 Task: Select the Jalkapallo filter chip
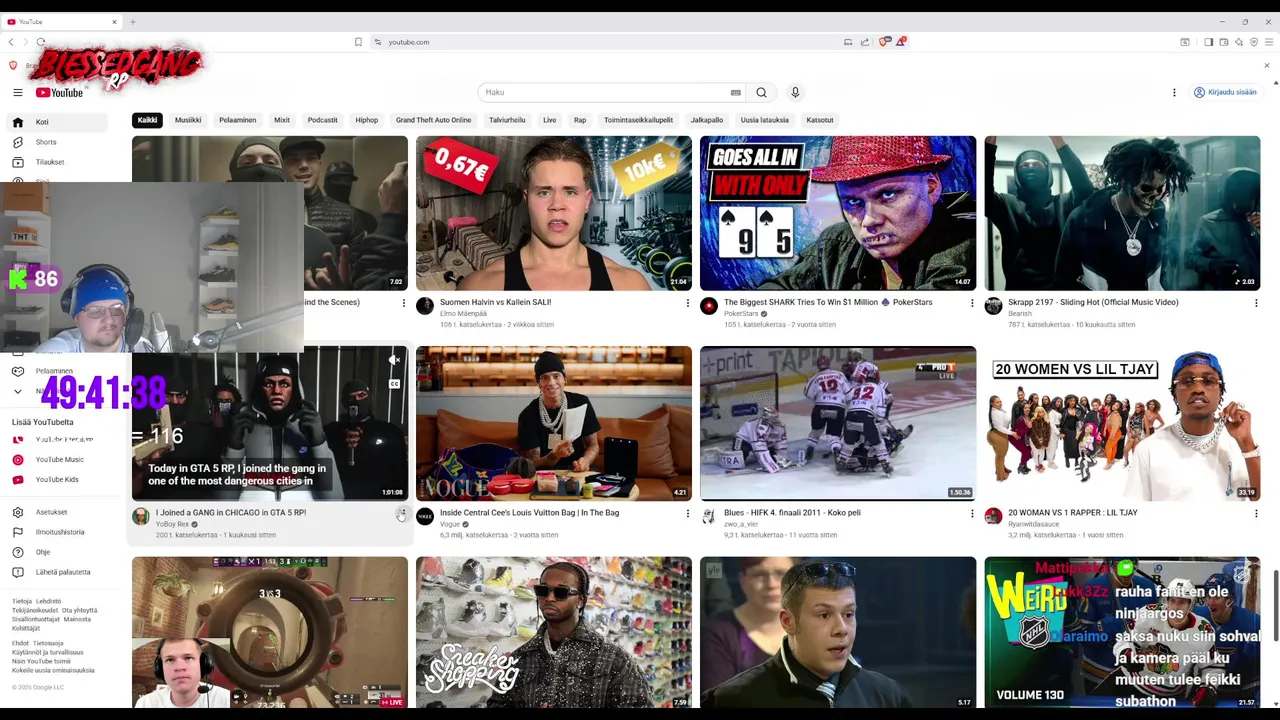click(x=707, y=120)
